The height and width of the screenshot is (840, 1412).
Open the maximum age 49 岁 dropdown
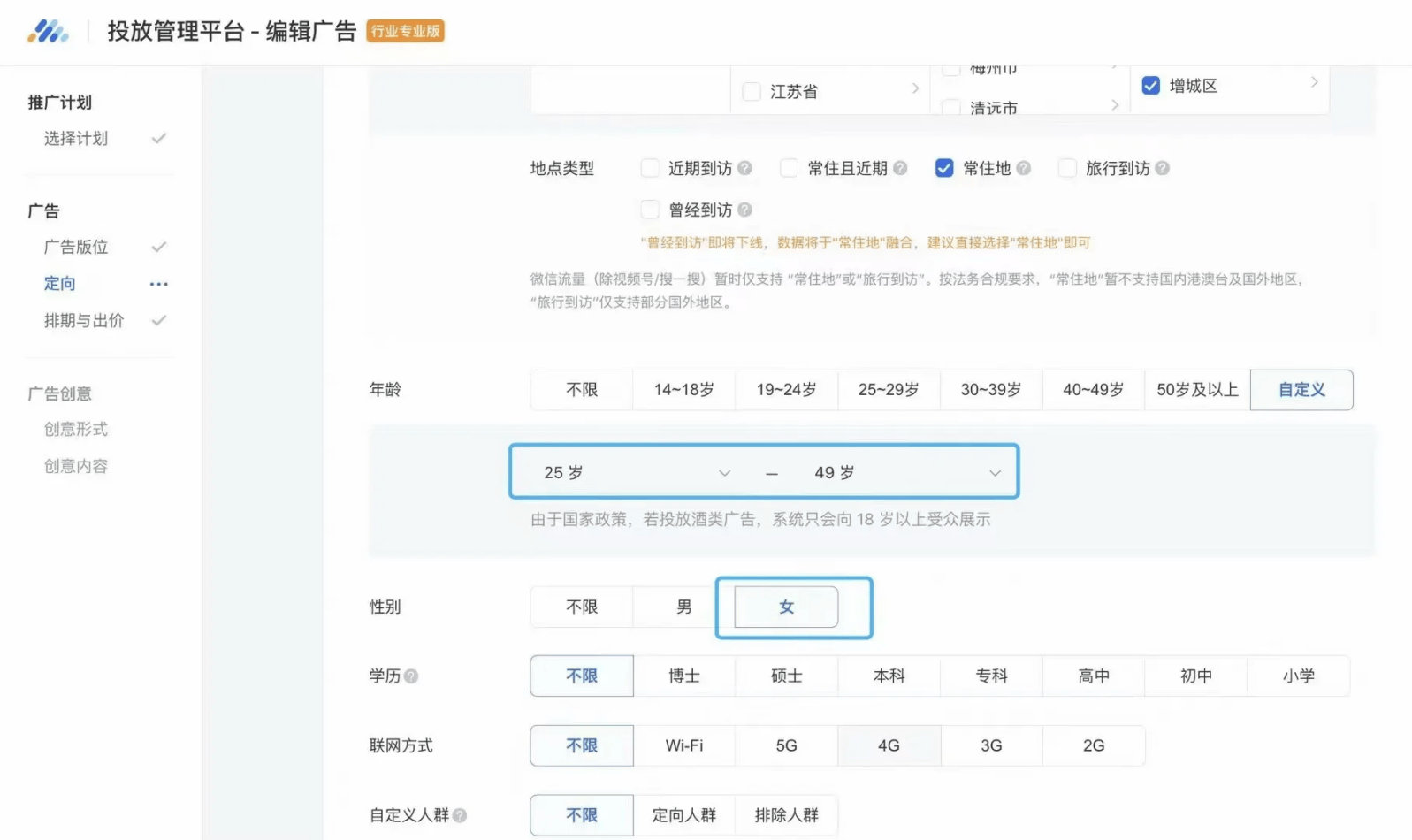coord(906,473)
